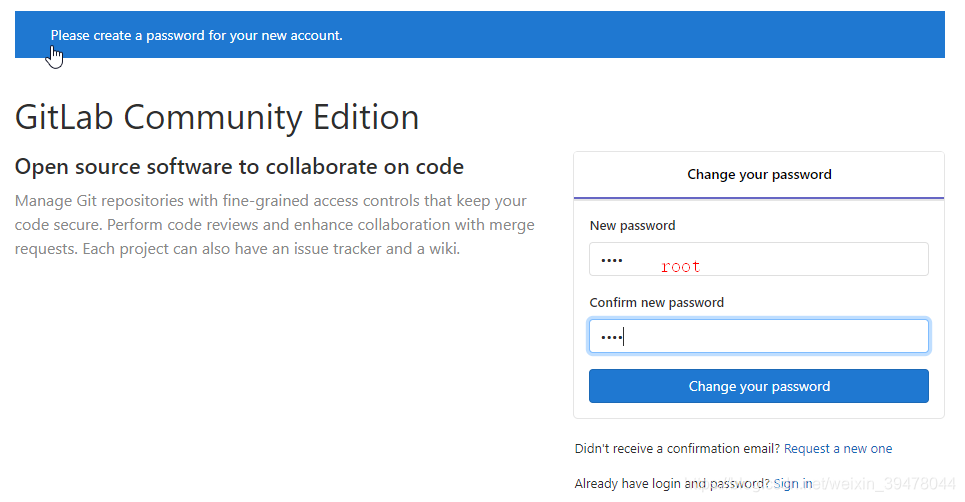This screenshot has height=502, width=965.
Task: Click the 'Confirm new password' label
Action: coord(657,303)
